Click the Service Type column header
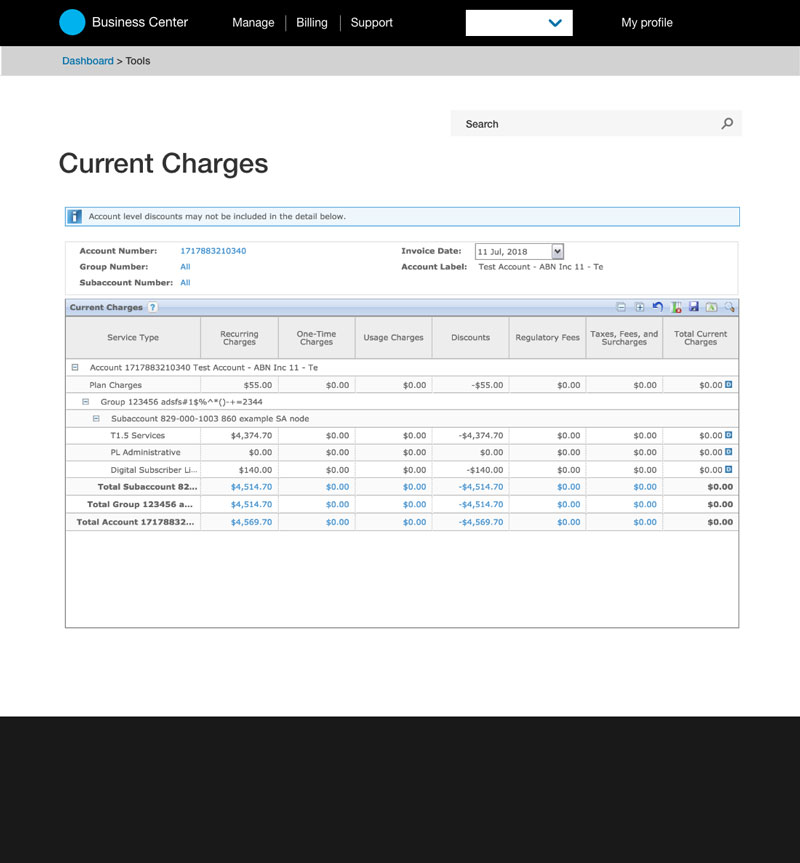 point(133,337)
